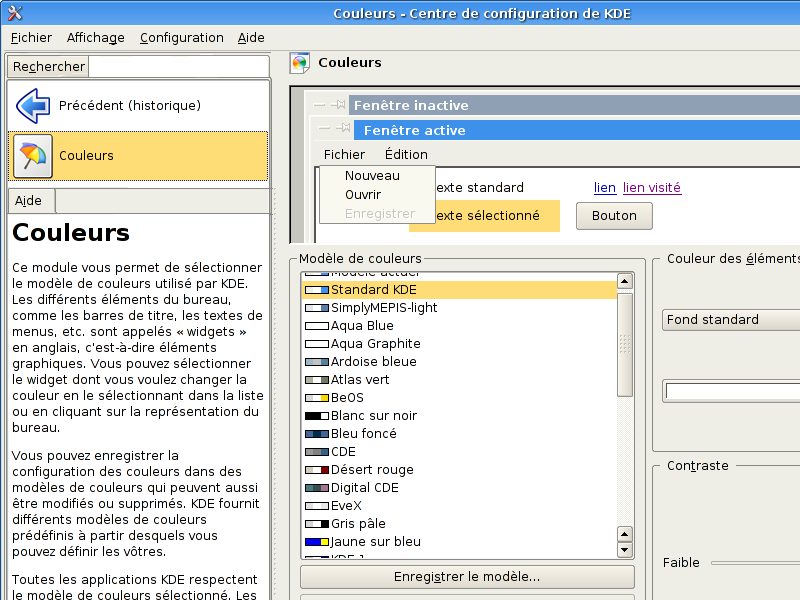Click the Blanc sur noir preview icon
The image size is (800, 600).
[x=317, y=416]
